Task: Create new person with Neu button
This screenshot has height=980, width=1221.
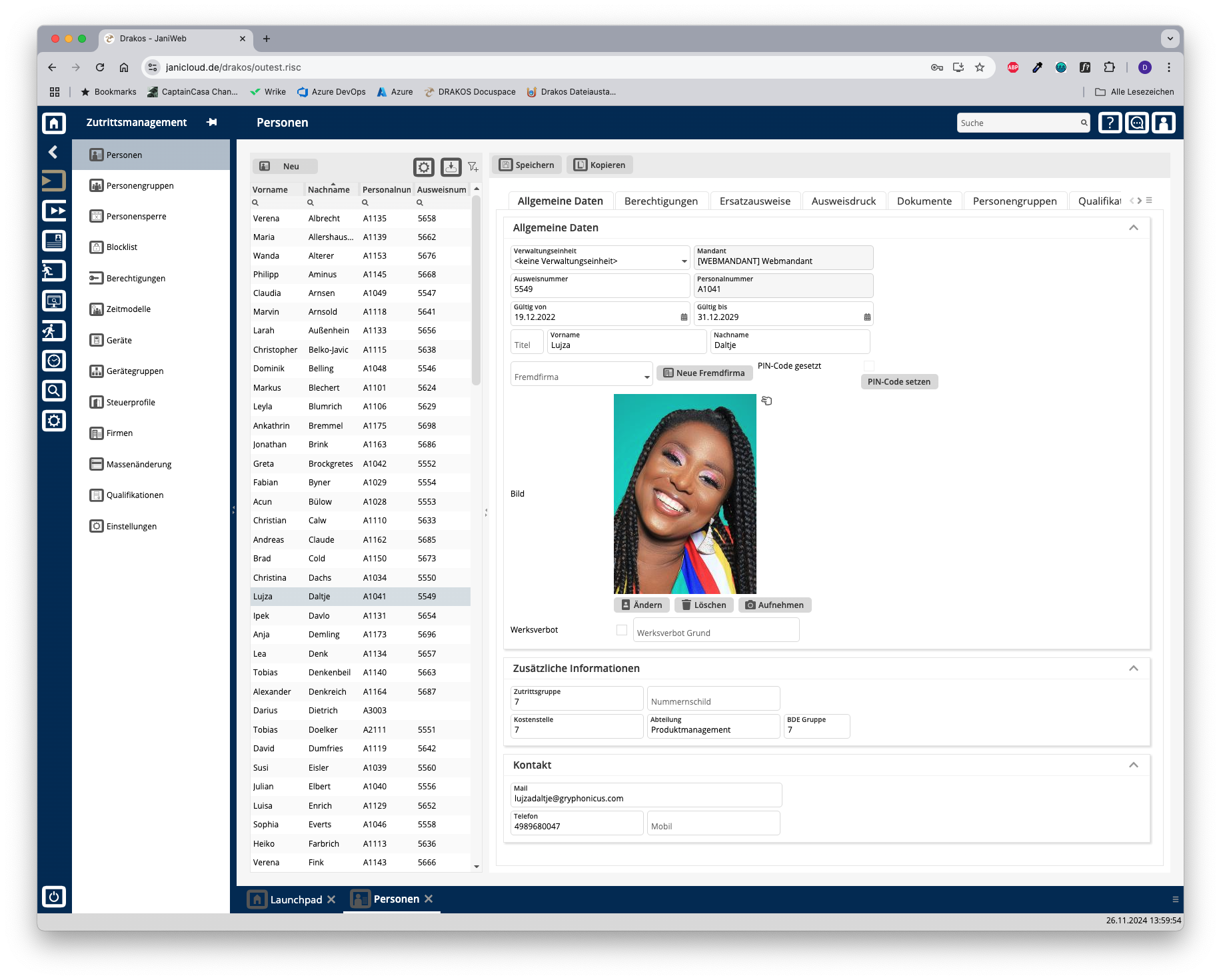Action: 285,167
